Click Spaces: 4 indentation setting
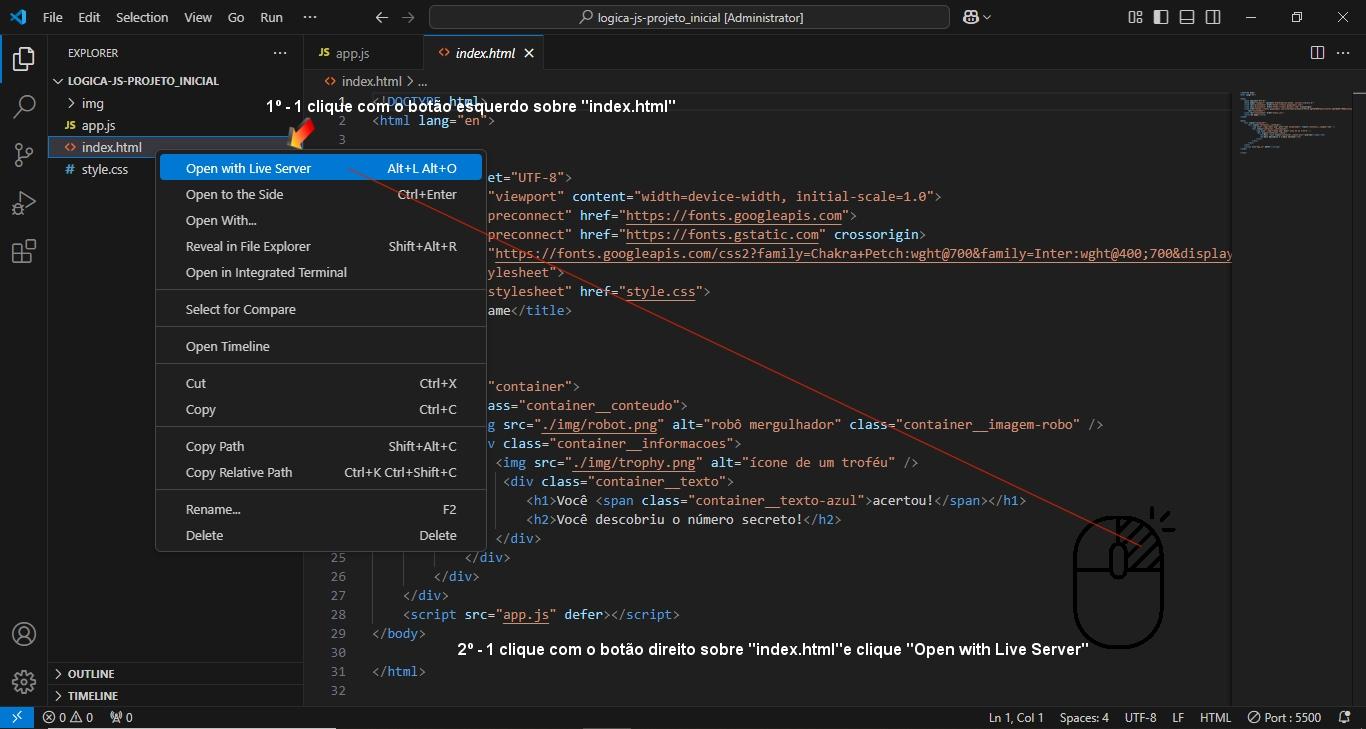 pyautogui.click(x=1084, y=717)
